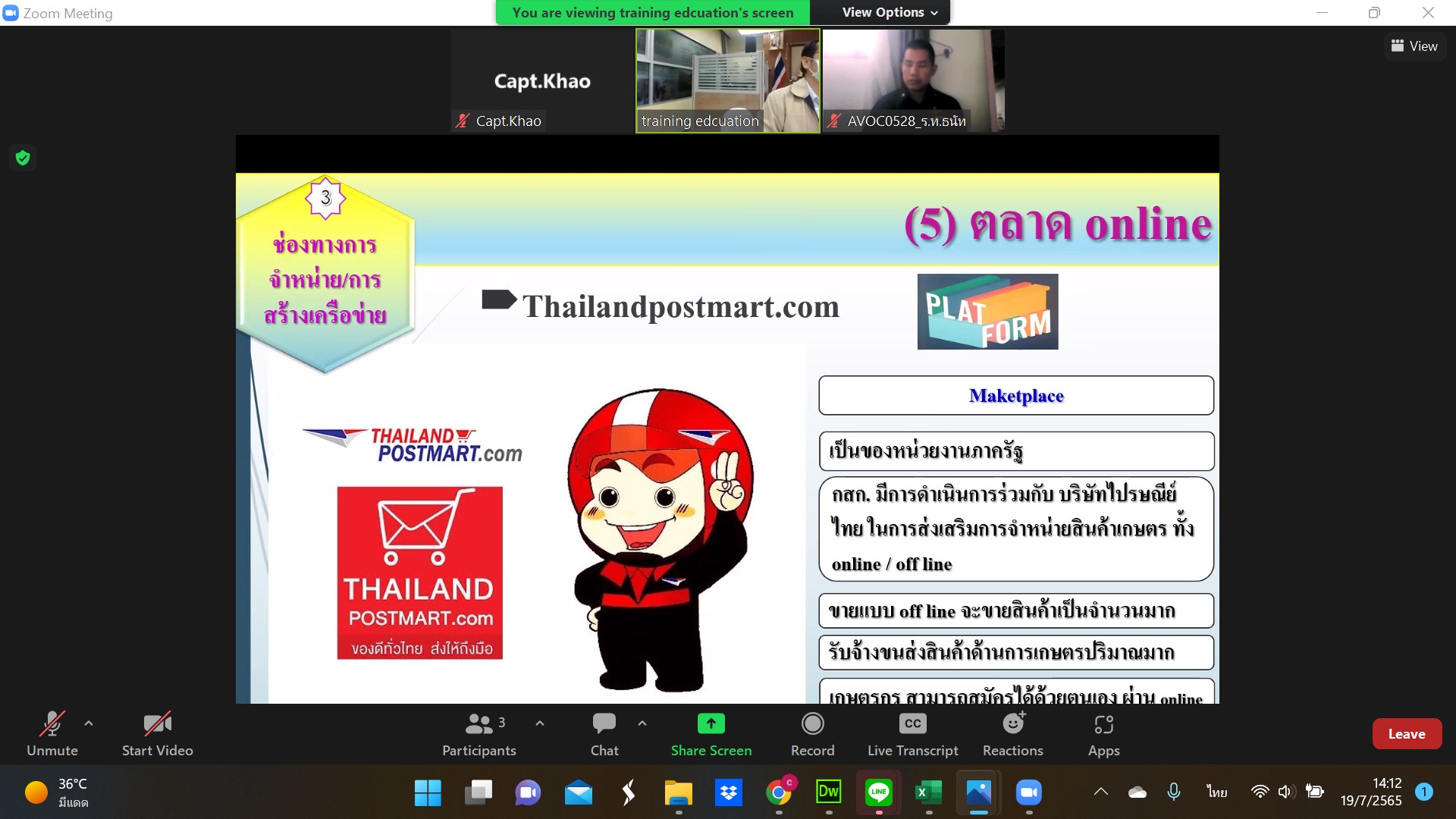Click the green Share Screen icon
The image size is (1456, 819).
[x=711, y=723]
